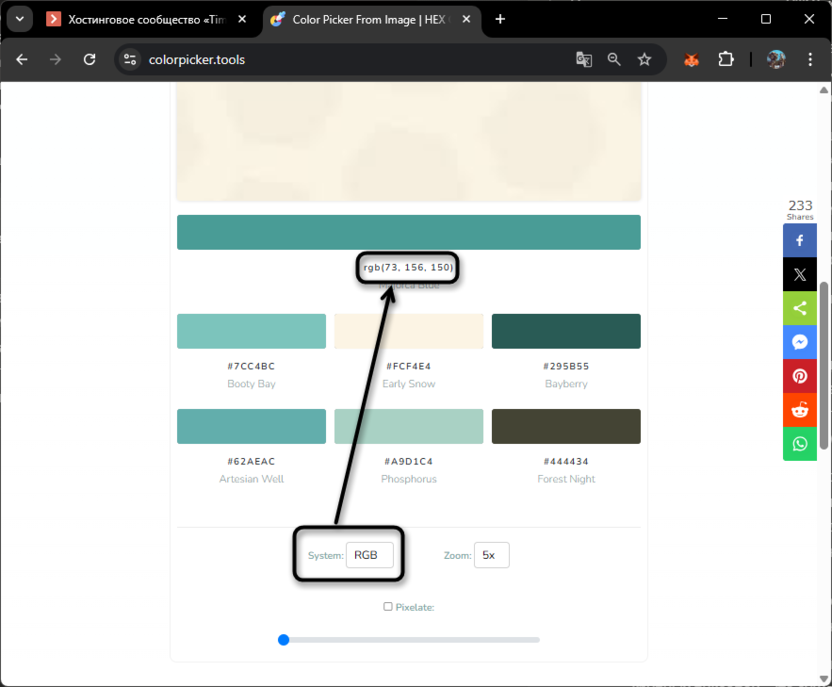The height and width of the screenshot is (687, 832).
Task: Copy the rgb(73, 156, 150) value
Action: click(x=408, y=267)
